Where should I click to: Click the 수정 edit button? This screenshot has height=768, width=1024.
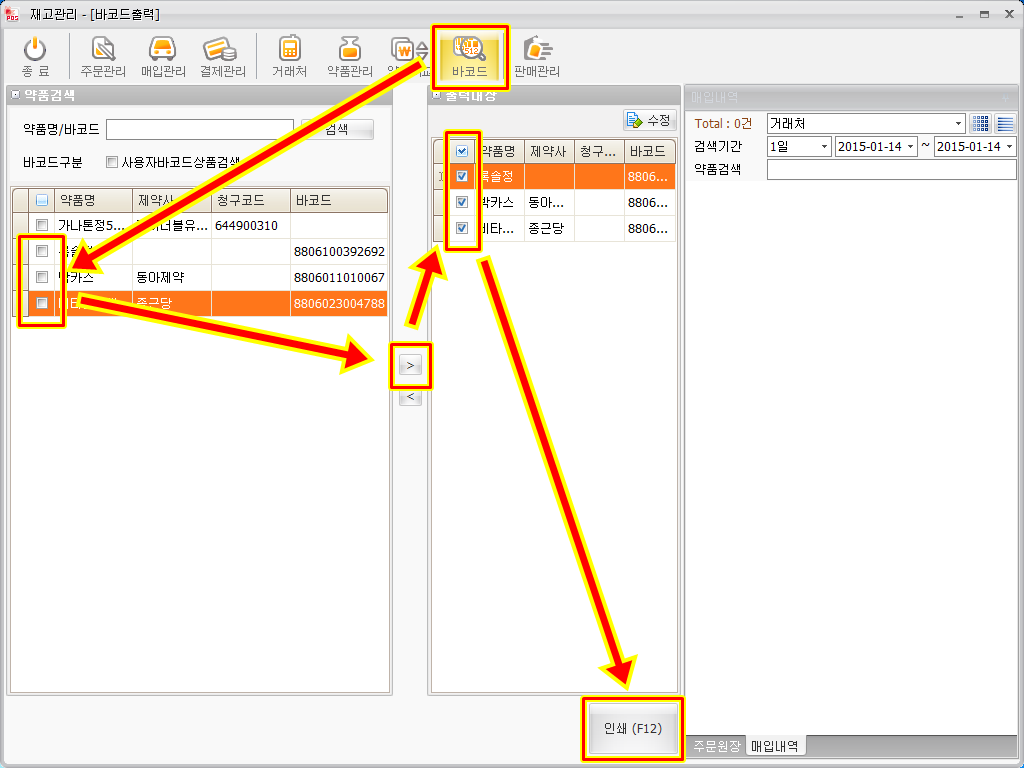pos(649,120)
